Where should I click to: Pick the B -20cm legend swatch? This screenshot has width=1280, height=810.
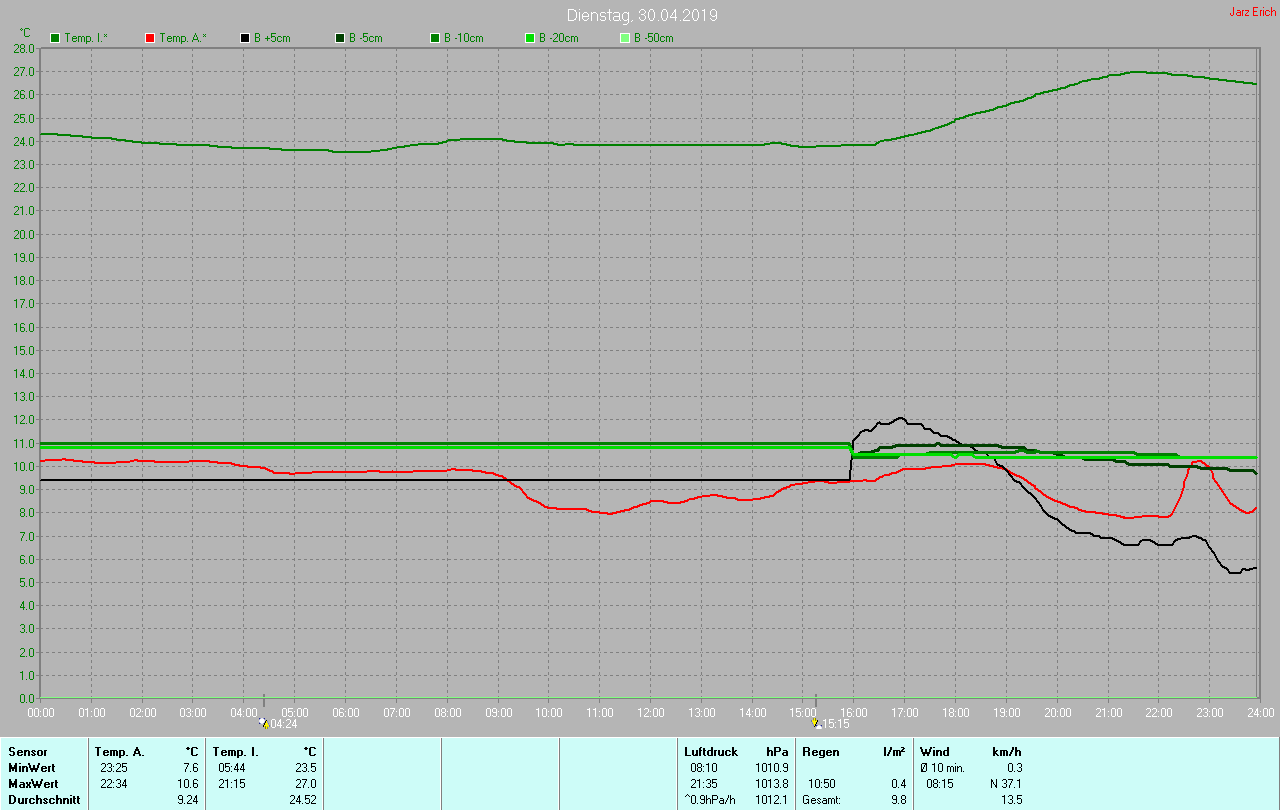tap(530, 38)
